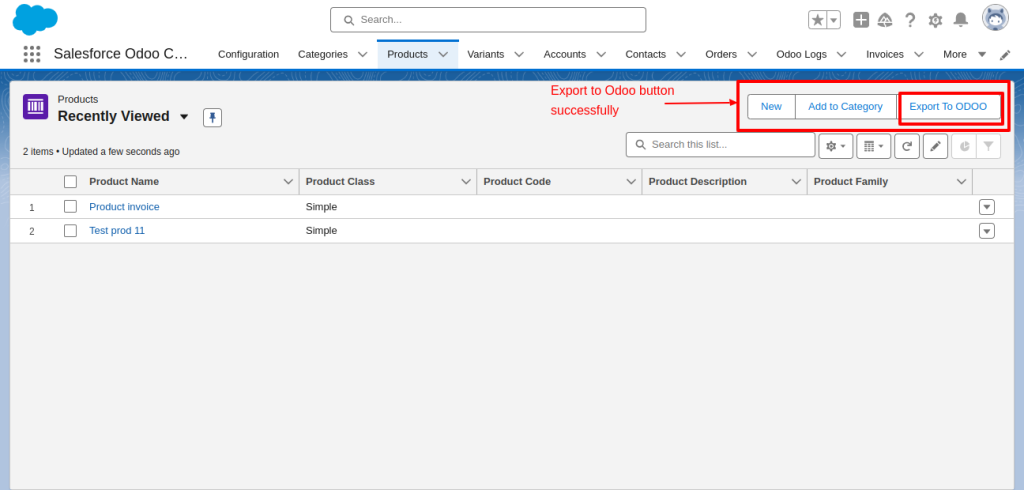This screenshot has width=1024, height=490.
Task: Open the Categories tab chevron
Action: coord(362,55)
